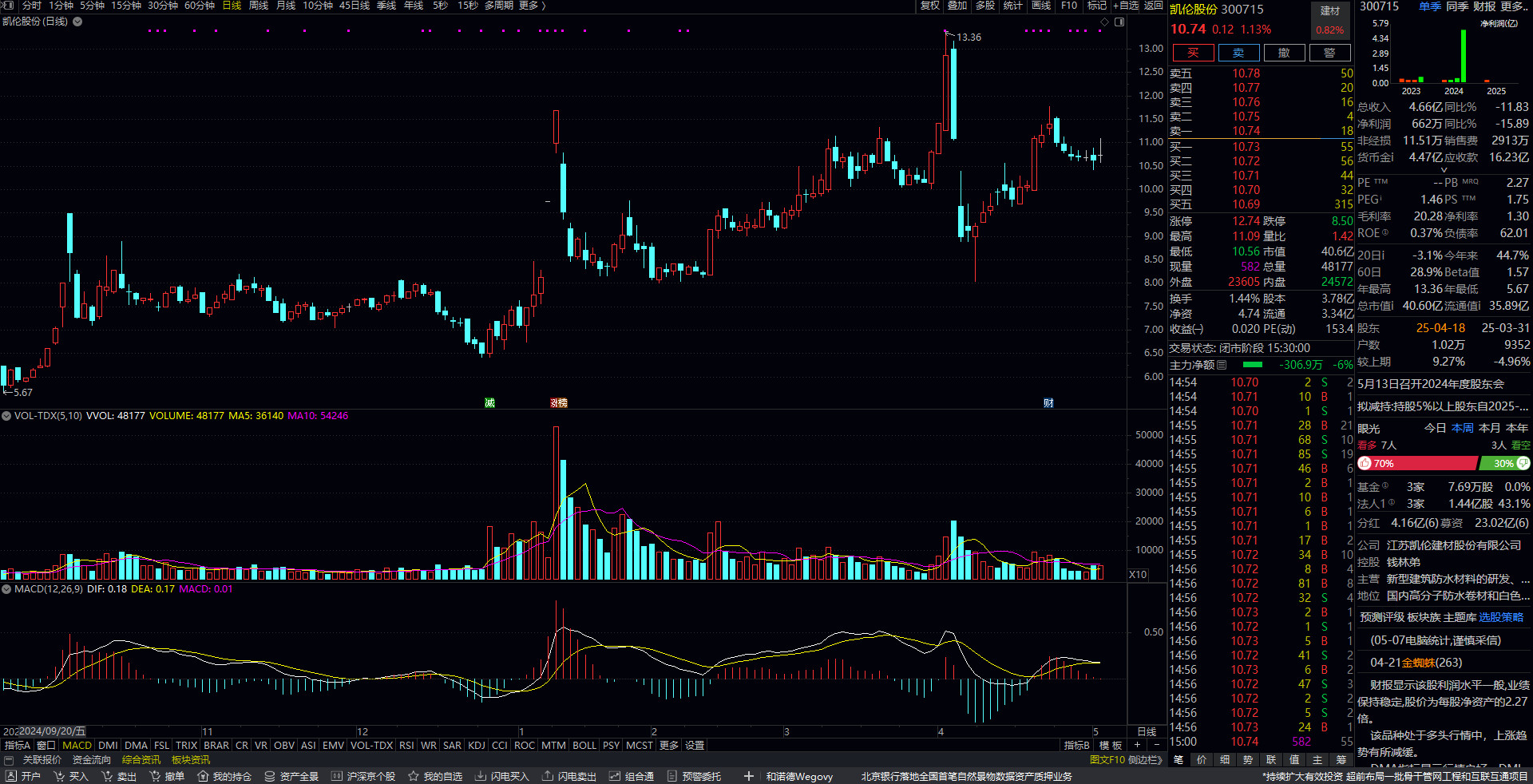Click the 撤单 cancel-order icon
Screen dimensions: 1533x784
point(155,776)
